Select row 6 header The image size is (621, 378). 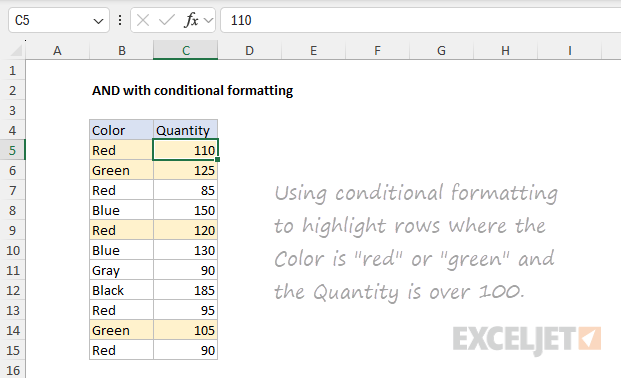(x=13, y=170)
